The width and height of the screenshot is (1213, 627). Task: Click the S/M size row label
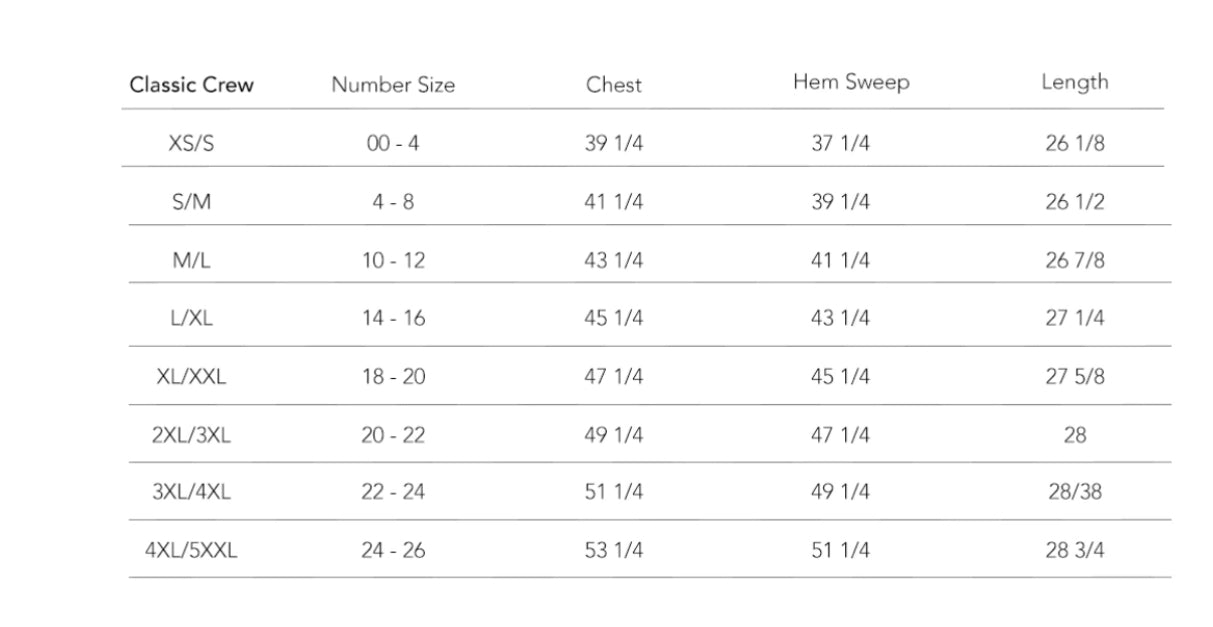(191, 202)
